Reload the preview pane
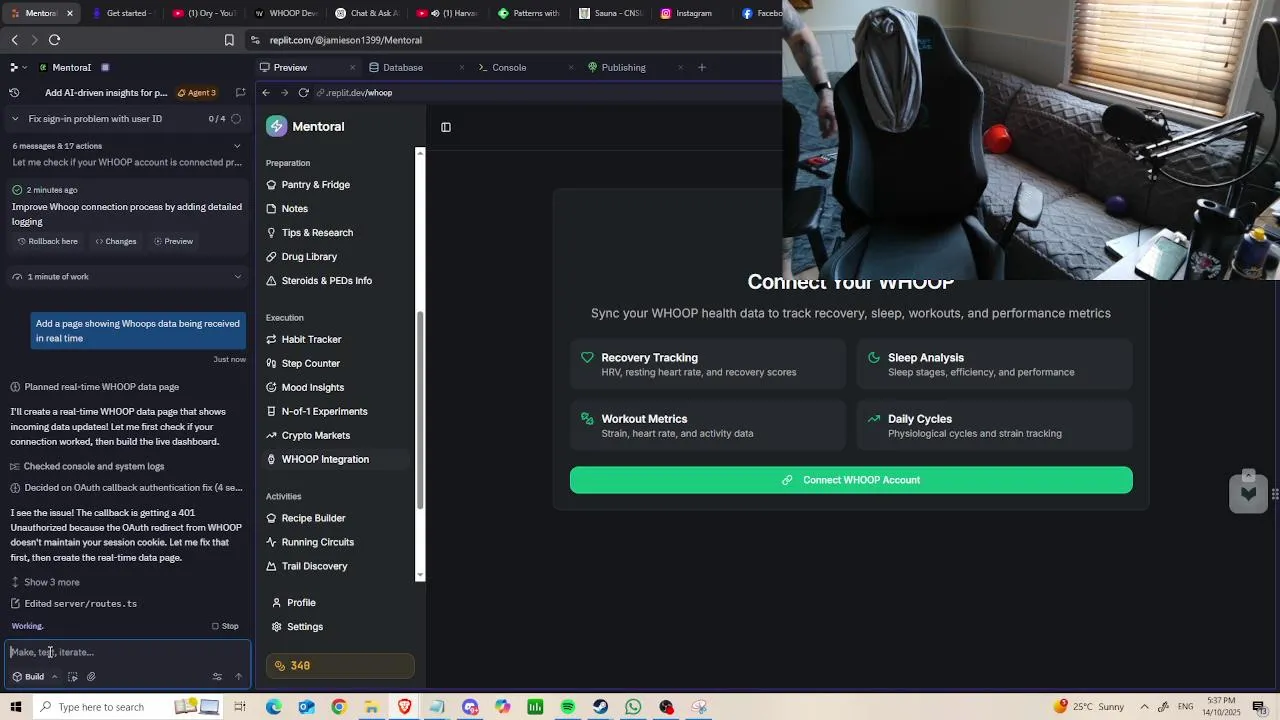Image resolution: width=1280 pixels, height=720 pixels. 303,93
